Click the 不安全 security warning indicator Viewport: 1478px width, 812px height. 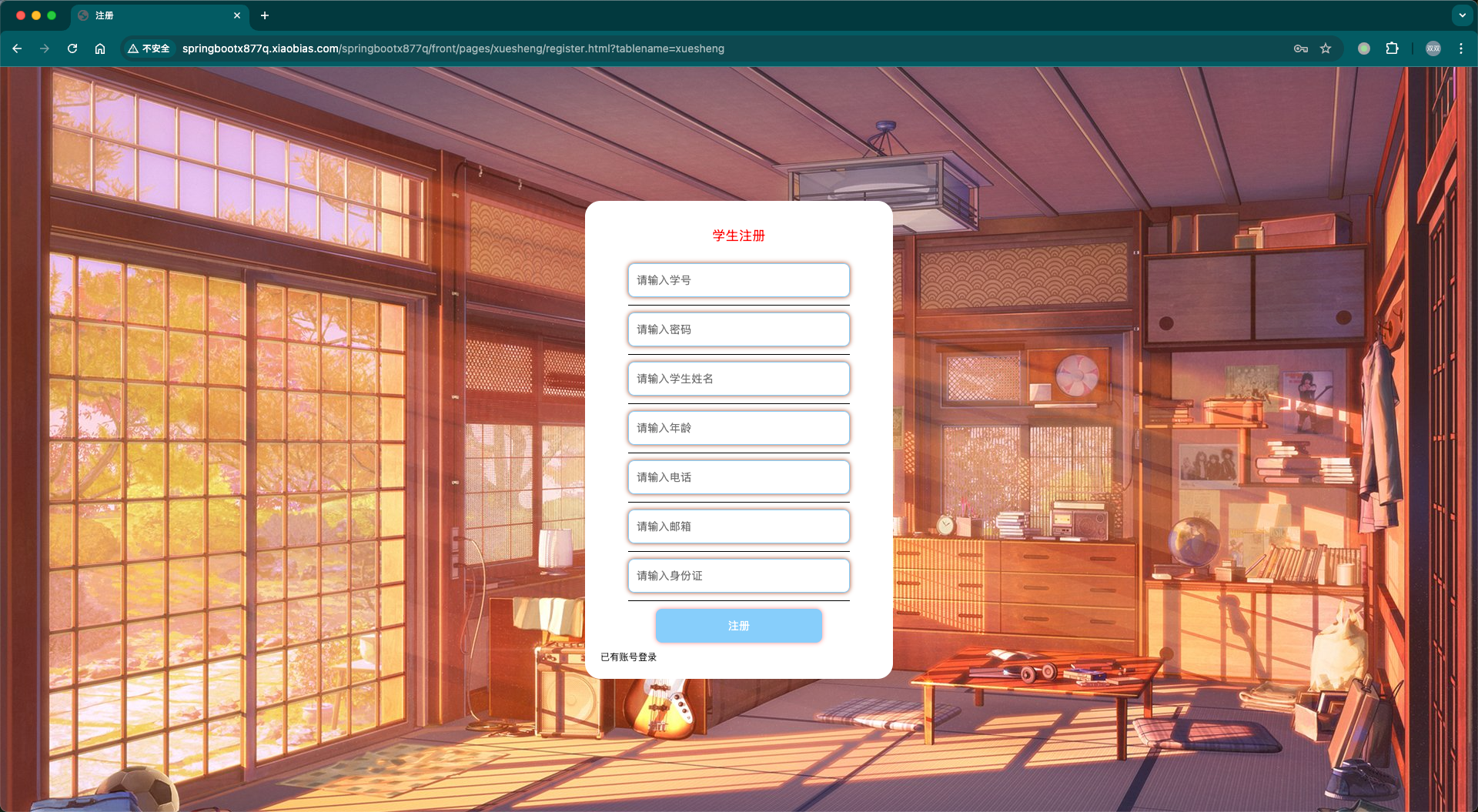(x=149, y=48)
